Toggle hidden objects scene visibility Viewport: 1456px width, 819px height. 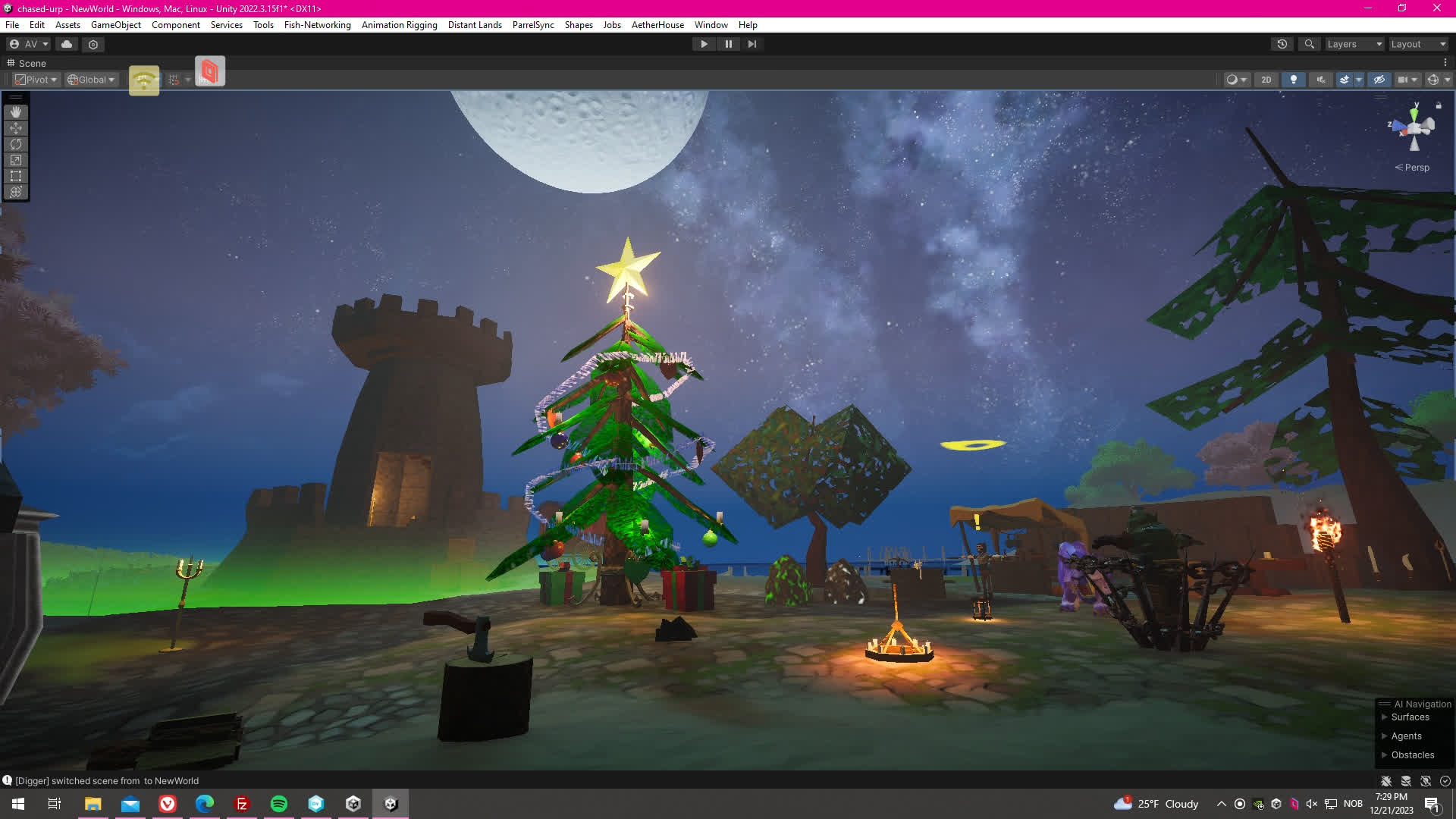tap(1379, 80)
